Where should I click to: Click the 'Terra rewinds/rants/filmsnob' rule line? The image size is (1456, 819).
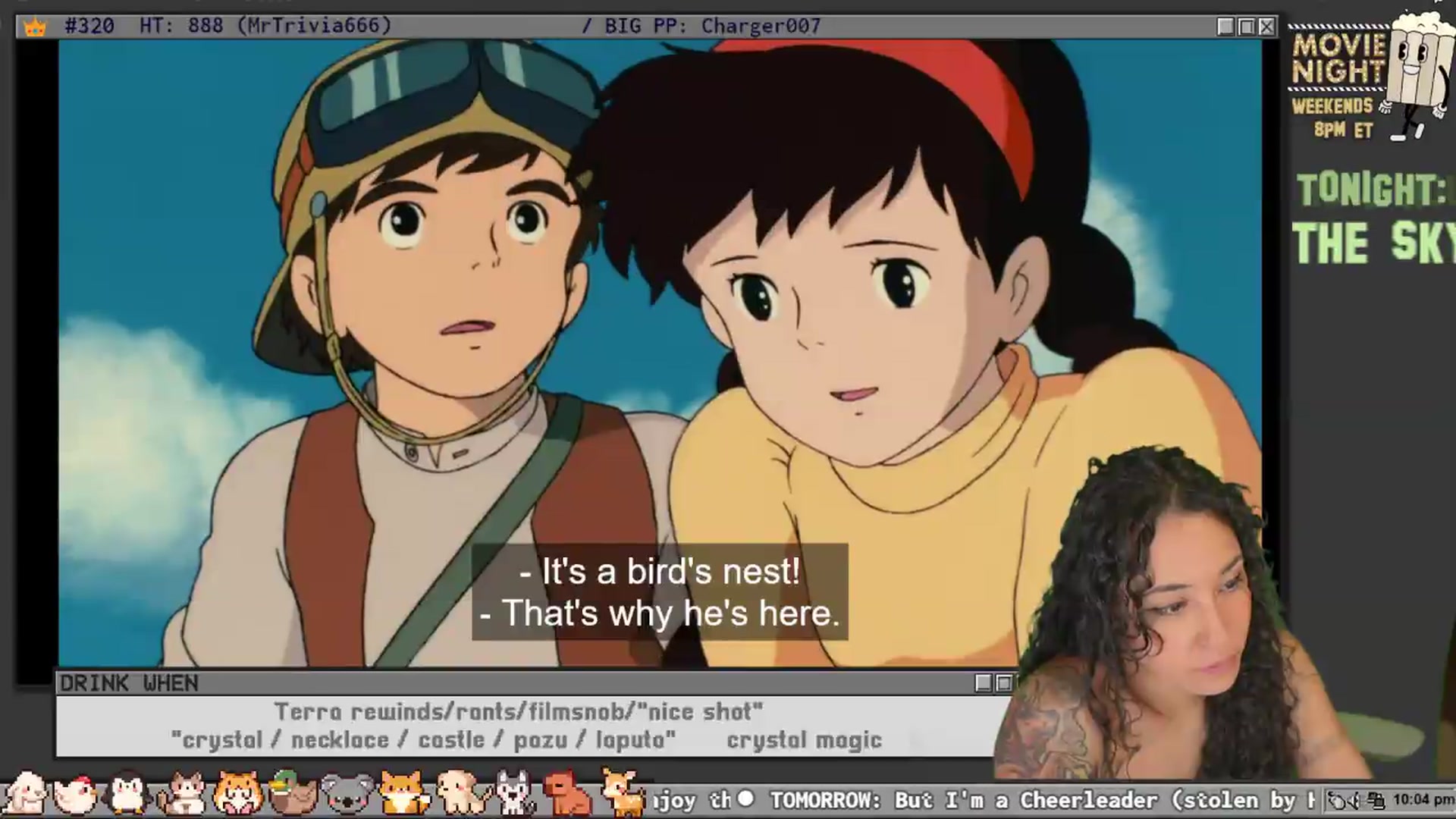coord(519,712)
